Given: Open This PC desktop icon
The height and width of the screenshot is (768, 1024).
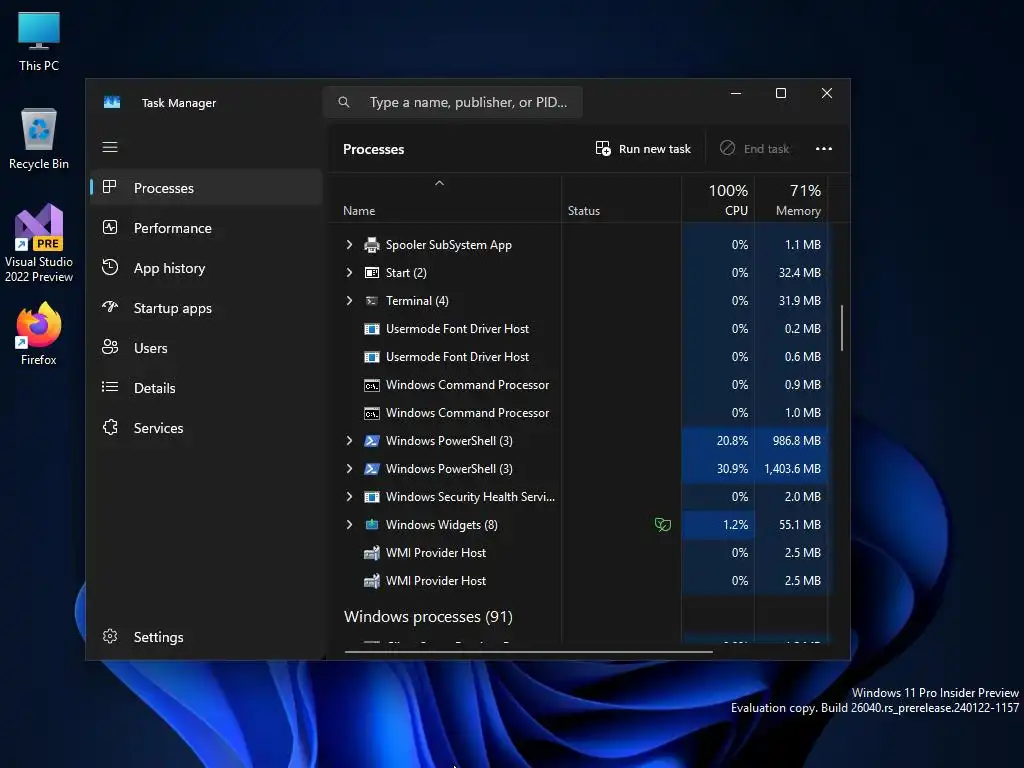Looking at the screenshot, I should coord(39,42).
